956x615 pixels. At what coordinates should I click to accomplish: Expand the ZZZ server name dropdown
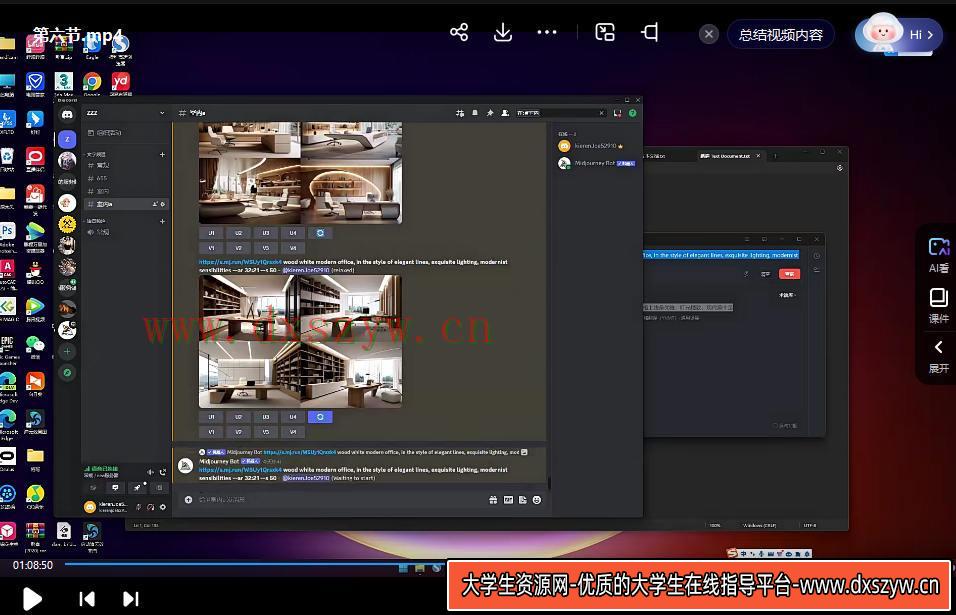click(x=162, y=113)
